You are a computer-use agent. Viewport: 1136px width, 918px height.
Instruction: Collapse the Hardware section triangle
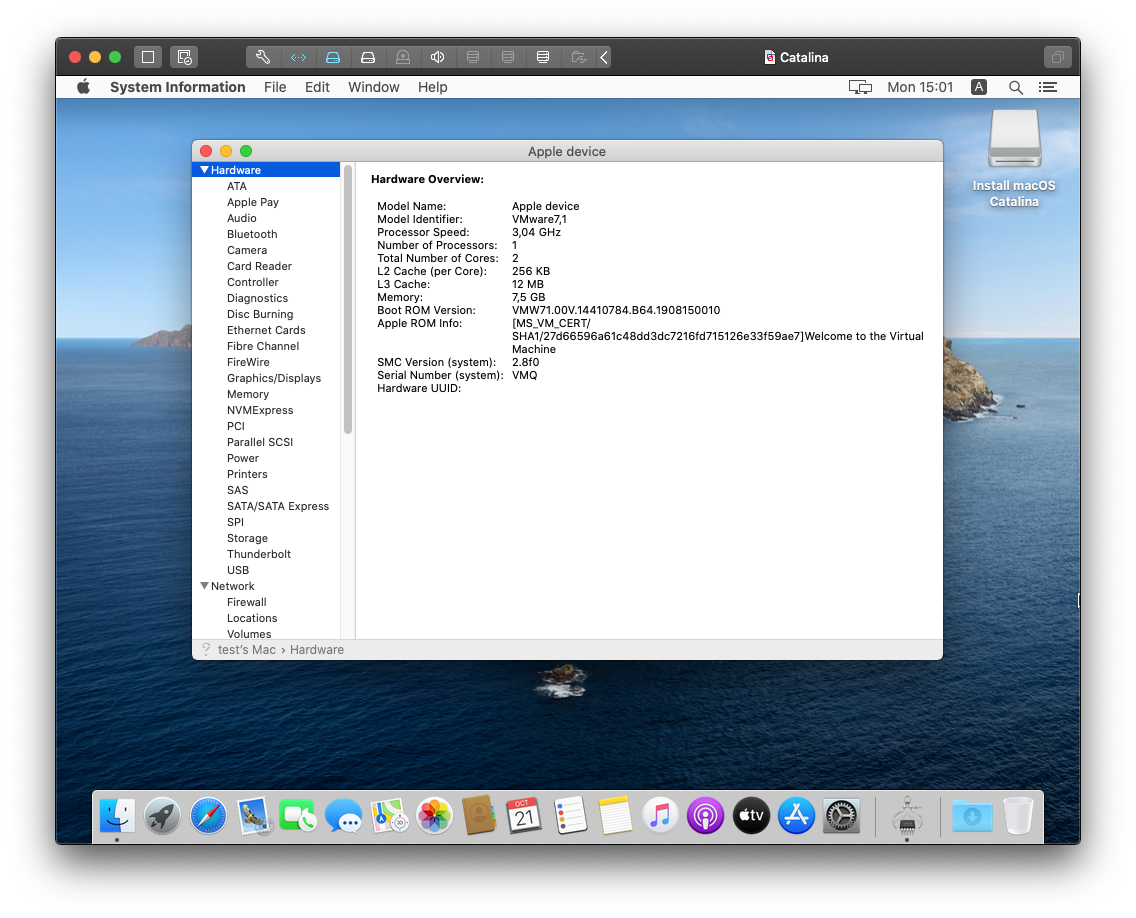point(204,170)
